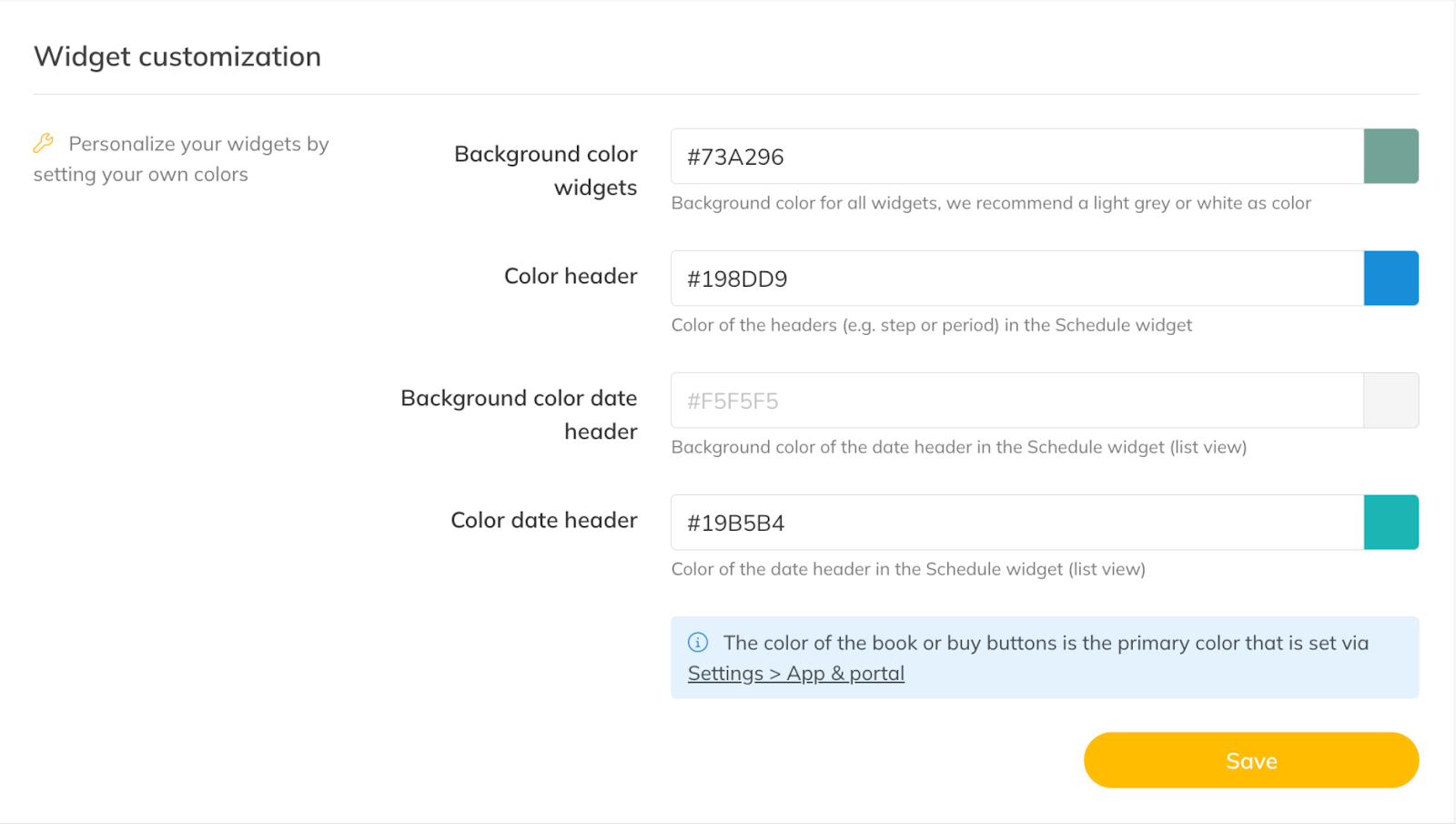Click the Widget customization heading

[x=177, y=56]
